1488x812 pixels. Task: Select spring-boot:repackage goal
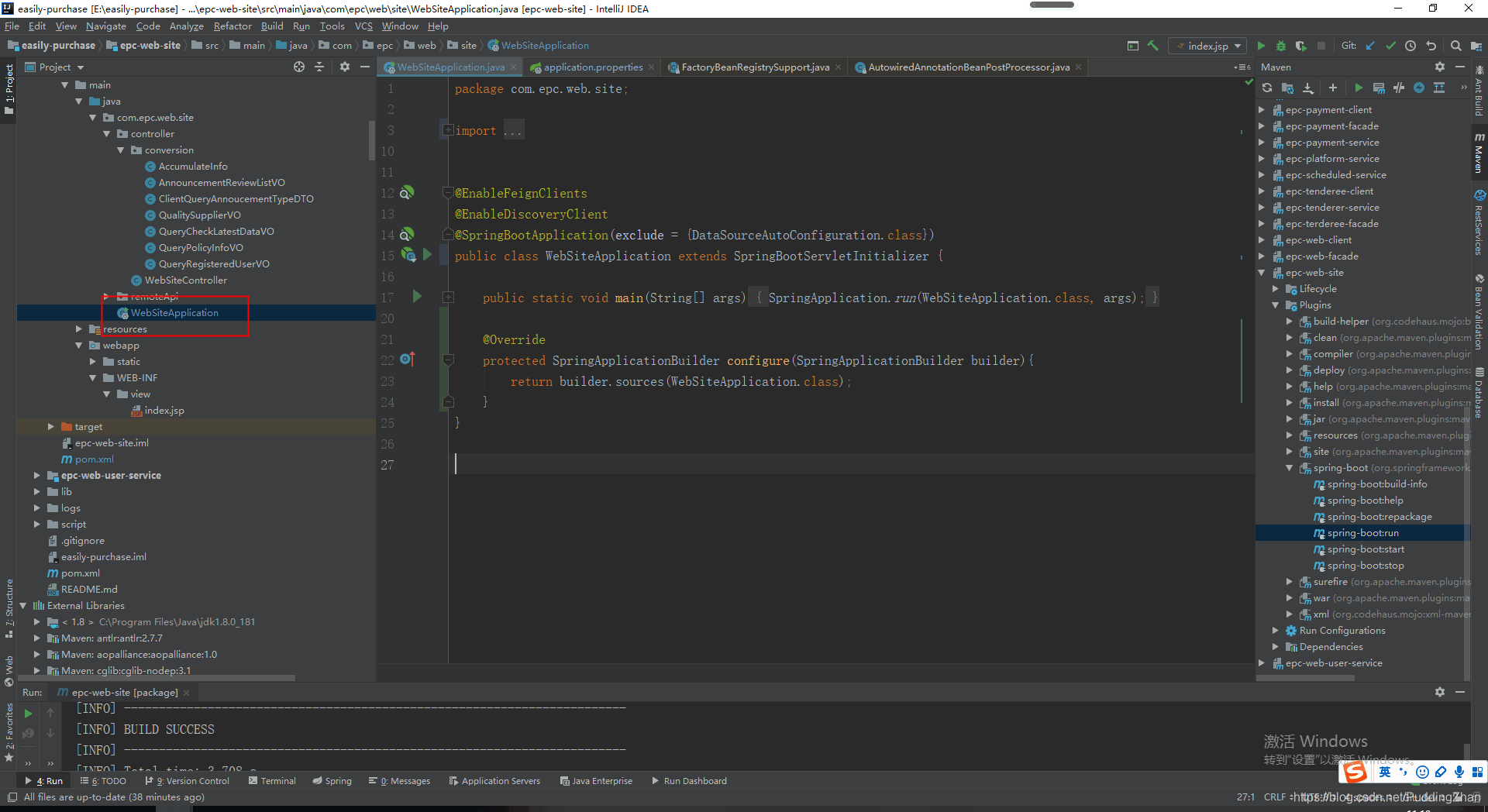pyautogui.click(x=1379, y=517)
